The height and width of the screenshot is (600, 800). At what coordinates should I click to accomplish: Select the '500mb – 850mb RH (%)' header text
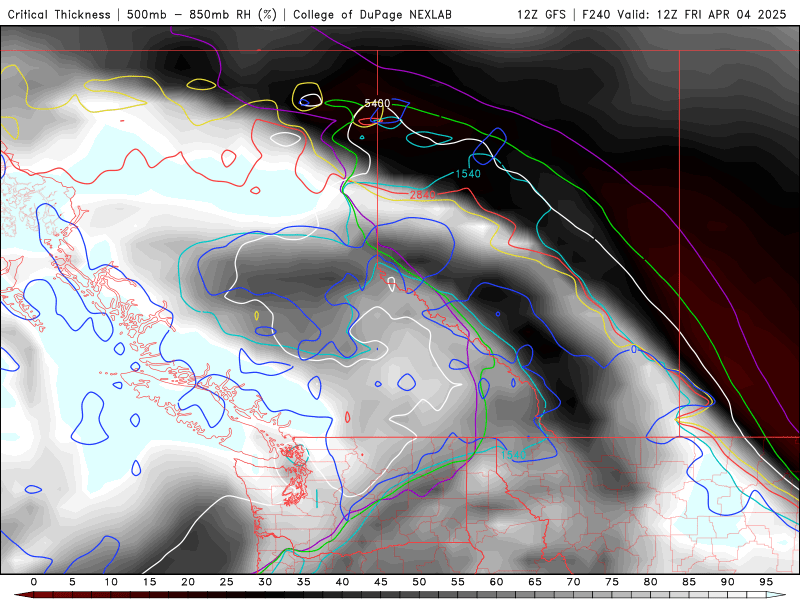[x=202, y=15]
